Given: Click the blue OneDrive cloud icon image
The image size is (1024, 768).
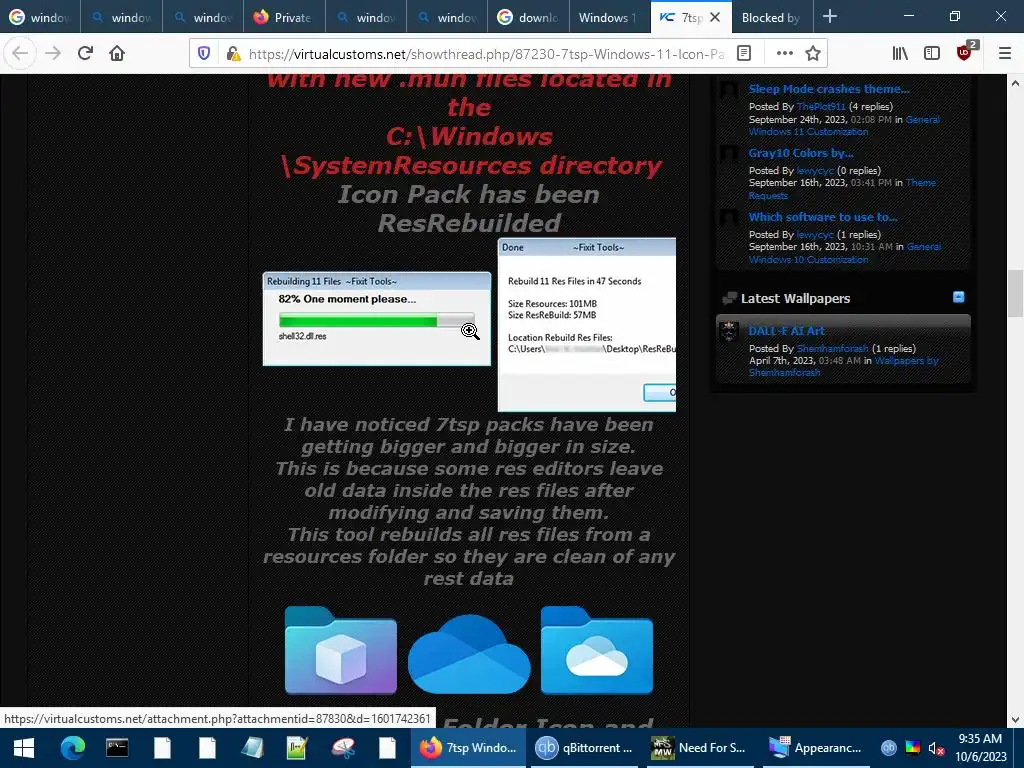Looking at the screenshot, I should coord(469,654).
